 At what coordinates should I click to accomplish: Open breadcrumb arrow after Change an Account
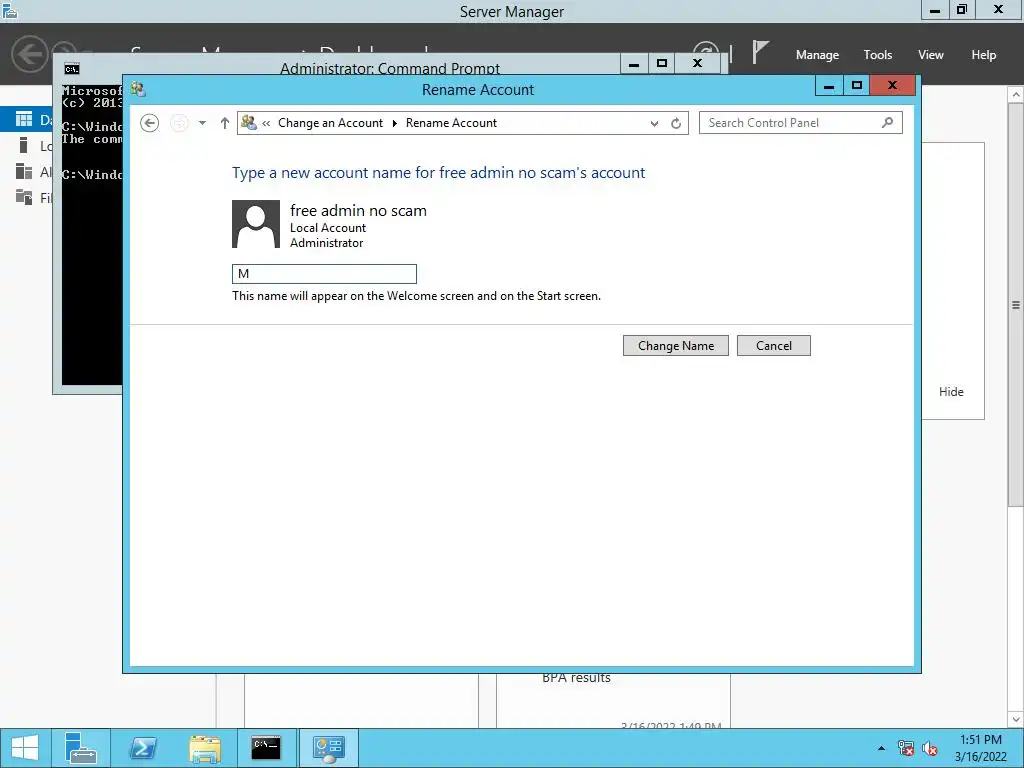click(394, 123)
